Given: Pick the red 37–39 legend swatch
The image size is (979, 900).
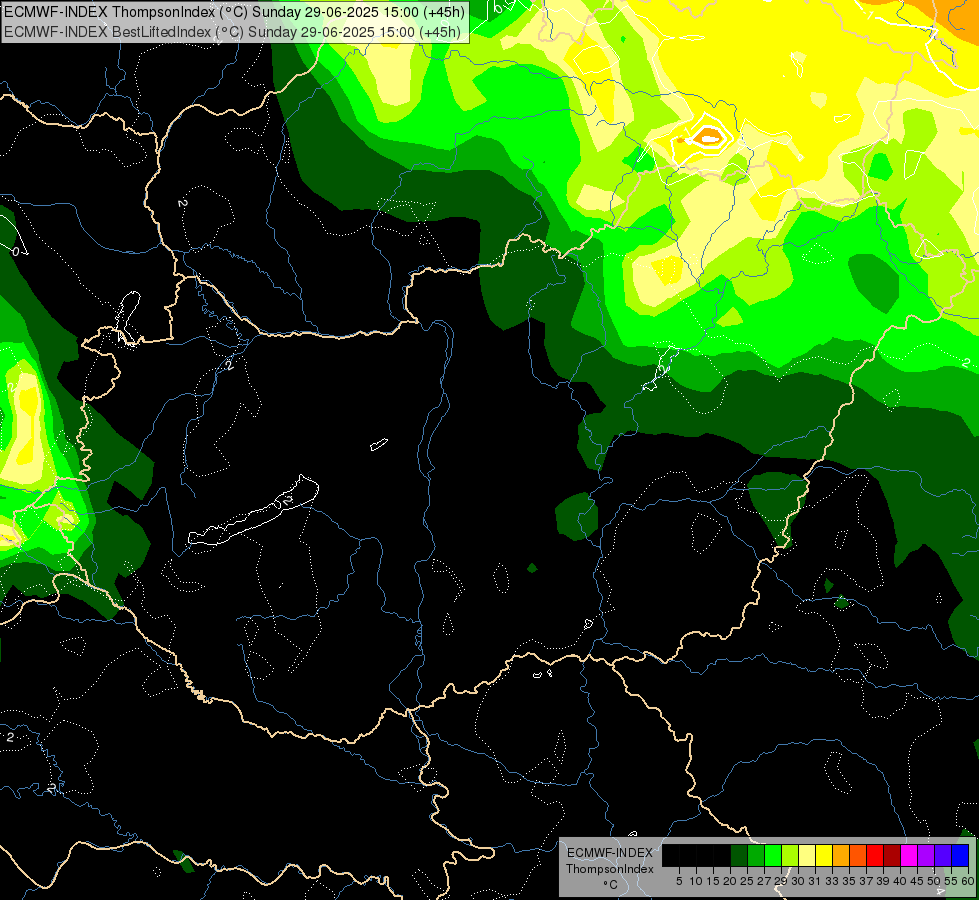Looking at the screenshot, I should (875, 855).
